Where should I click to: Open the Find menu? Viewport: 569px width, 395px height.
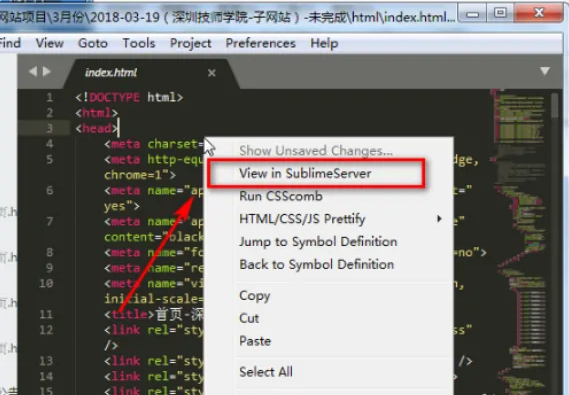pyautogui.click(x=10, y=43)
